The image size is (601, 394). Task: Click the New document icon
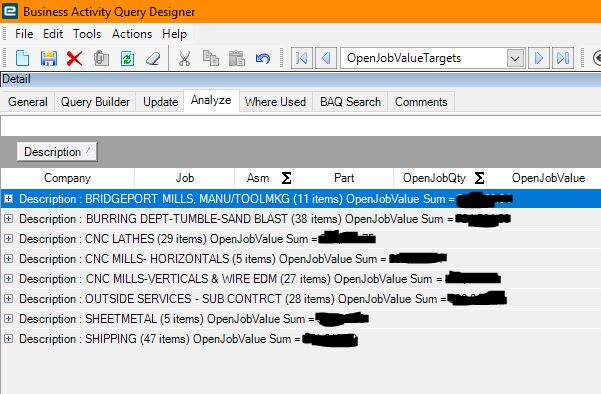coord(23,58)
